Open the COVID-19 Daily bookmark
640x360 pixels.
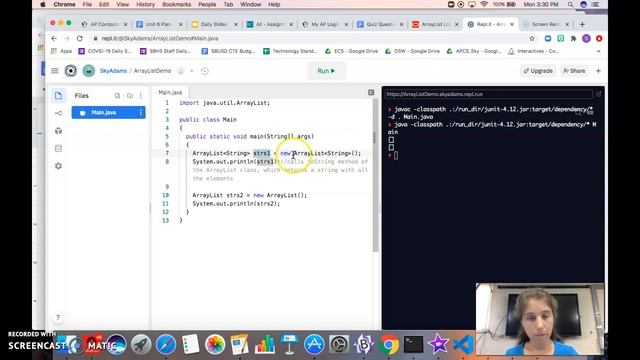pos(105,51)
